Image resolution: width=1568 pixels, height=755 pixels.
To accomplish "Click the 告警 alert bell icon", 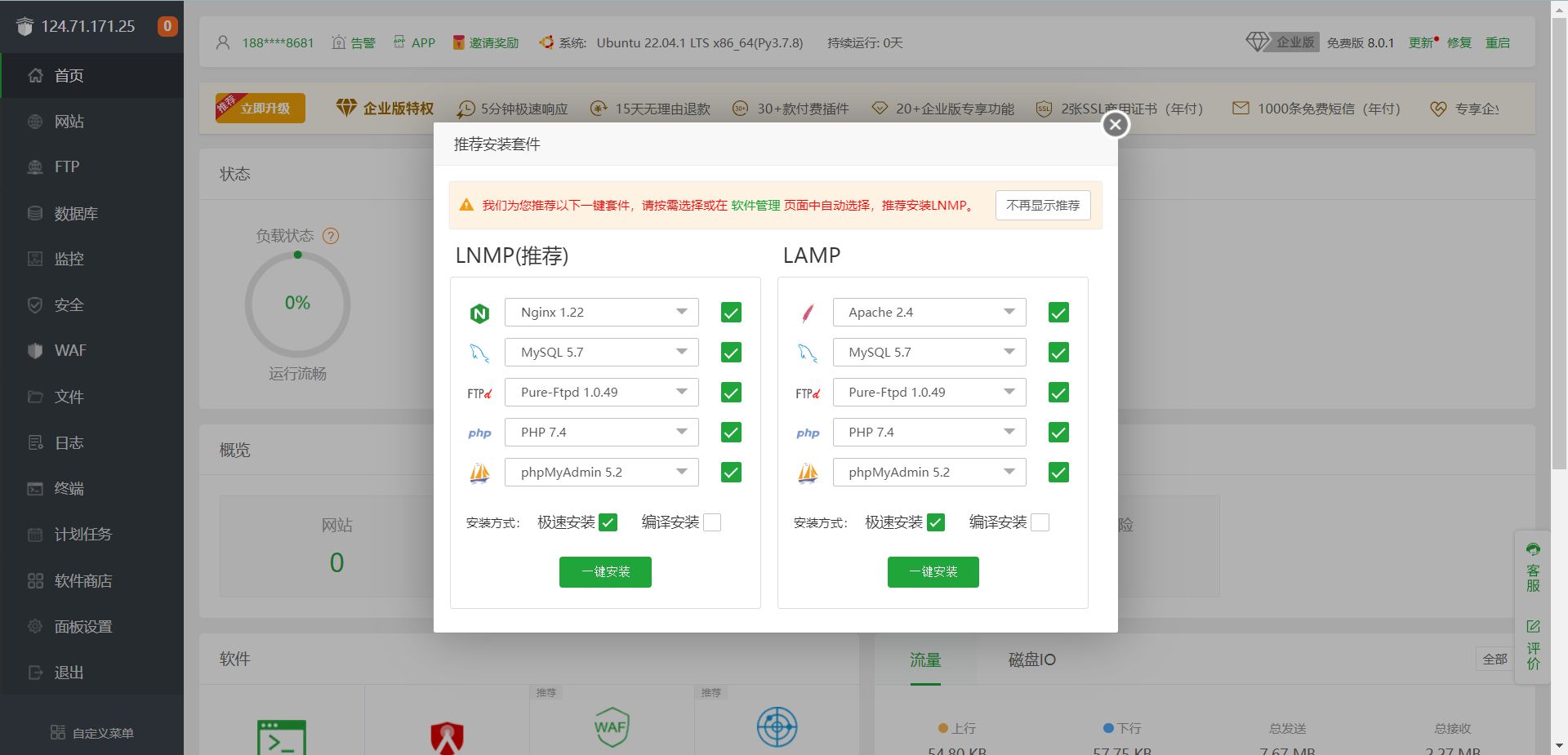I will (x=339, y=42).
